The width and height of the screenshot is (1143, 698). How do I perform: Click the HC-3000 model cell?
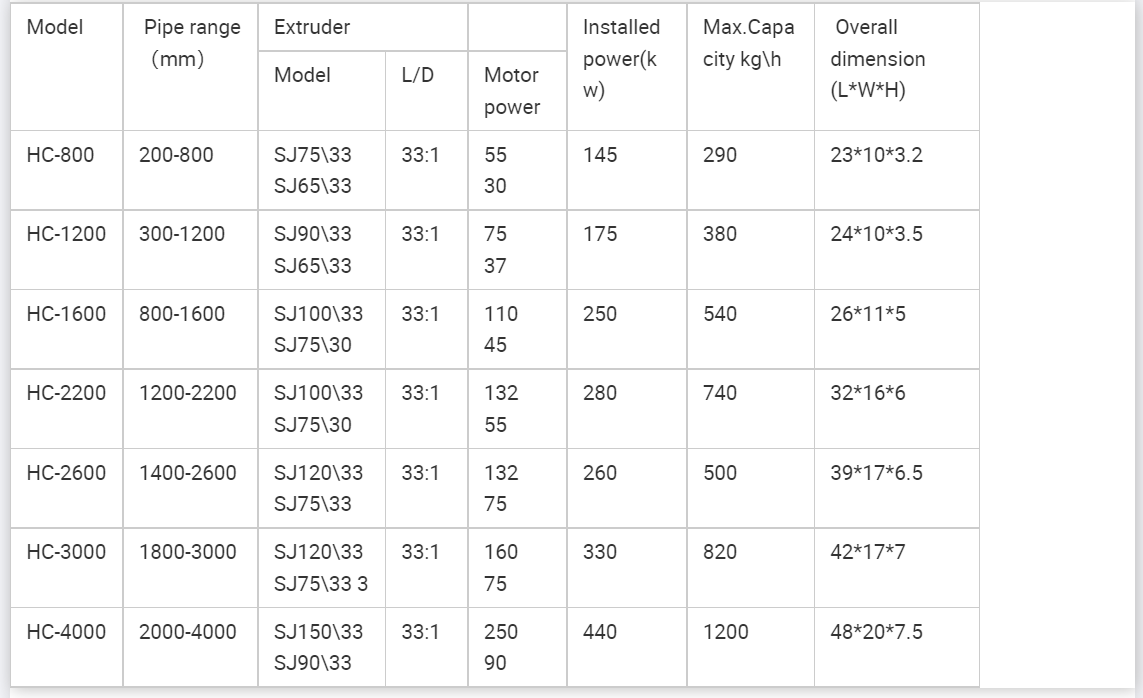(x=66, y=552)
